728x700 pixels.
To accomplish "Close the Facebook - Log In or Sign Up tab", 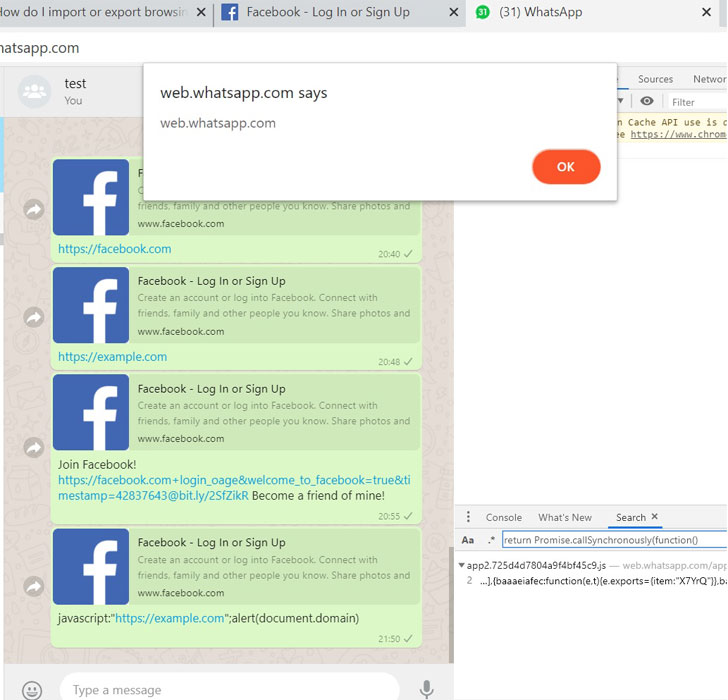I will [x=454, y=12].
